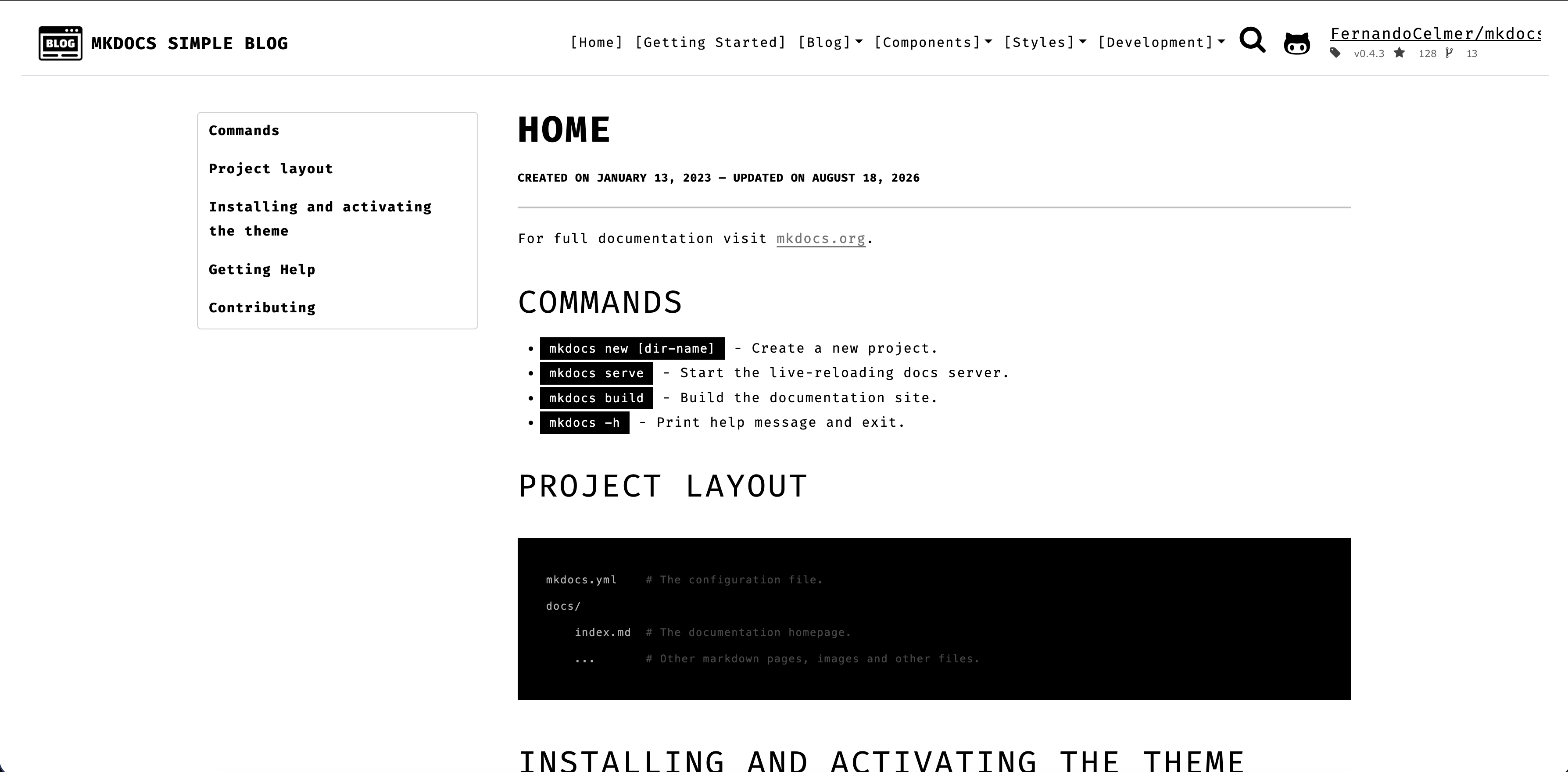Click the 'mkdocs -h' code snippet
The image size is (1568, 772).
[584, 423]
